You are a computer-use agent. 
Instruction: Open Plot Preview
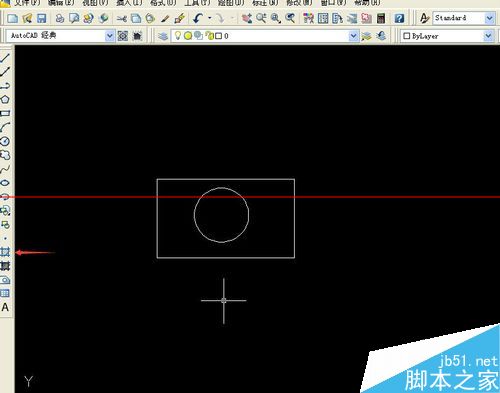click(74, 18)
